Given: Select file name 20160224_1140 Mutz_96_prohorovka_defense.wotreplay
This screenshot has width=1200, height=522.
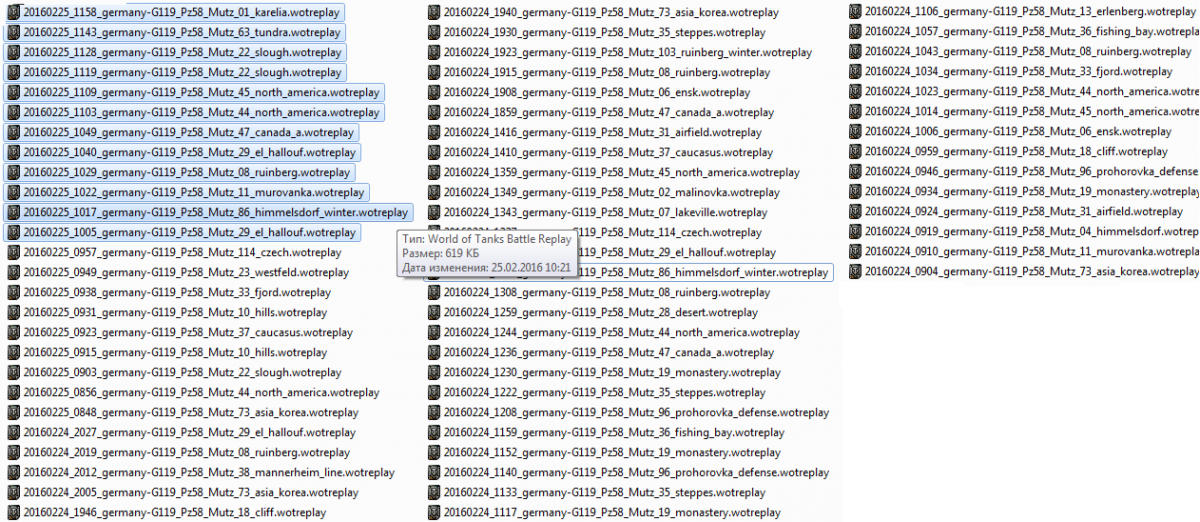Looking at the screenshot, I should click(636, 473).
